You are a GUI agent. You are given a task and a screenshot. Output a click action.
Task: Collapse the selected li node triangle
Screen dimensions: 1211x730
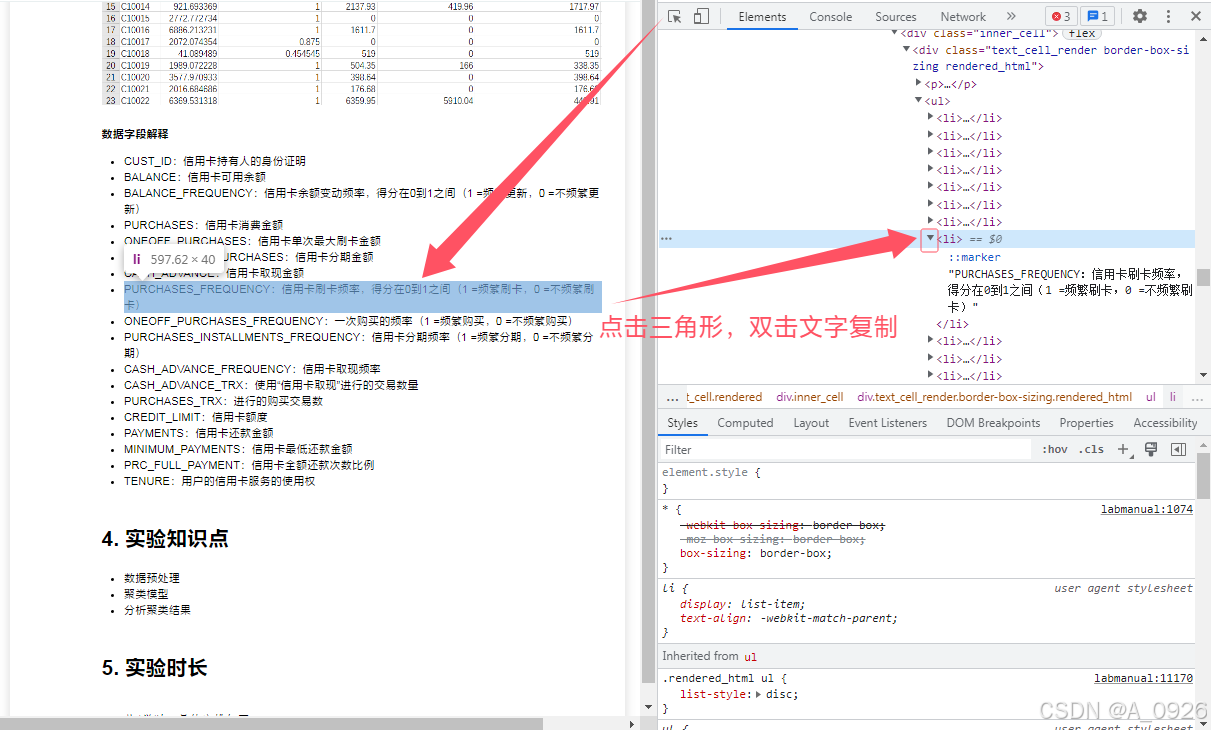(930, 238)
